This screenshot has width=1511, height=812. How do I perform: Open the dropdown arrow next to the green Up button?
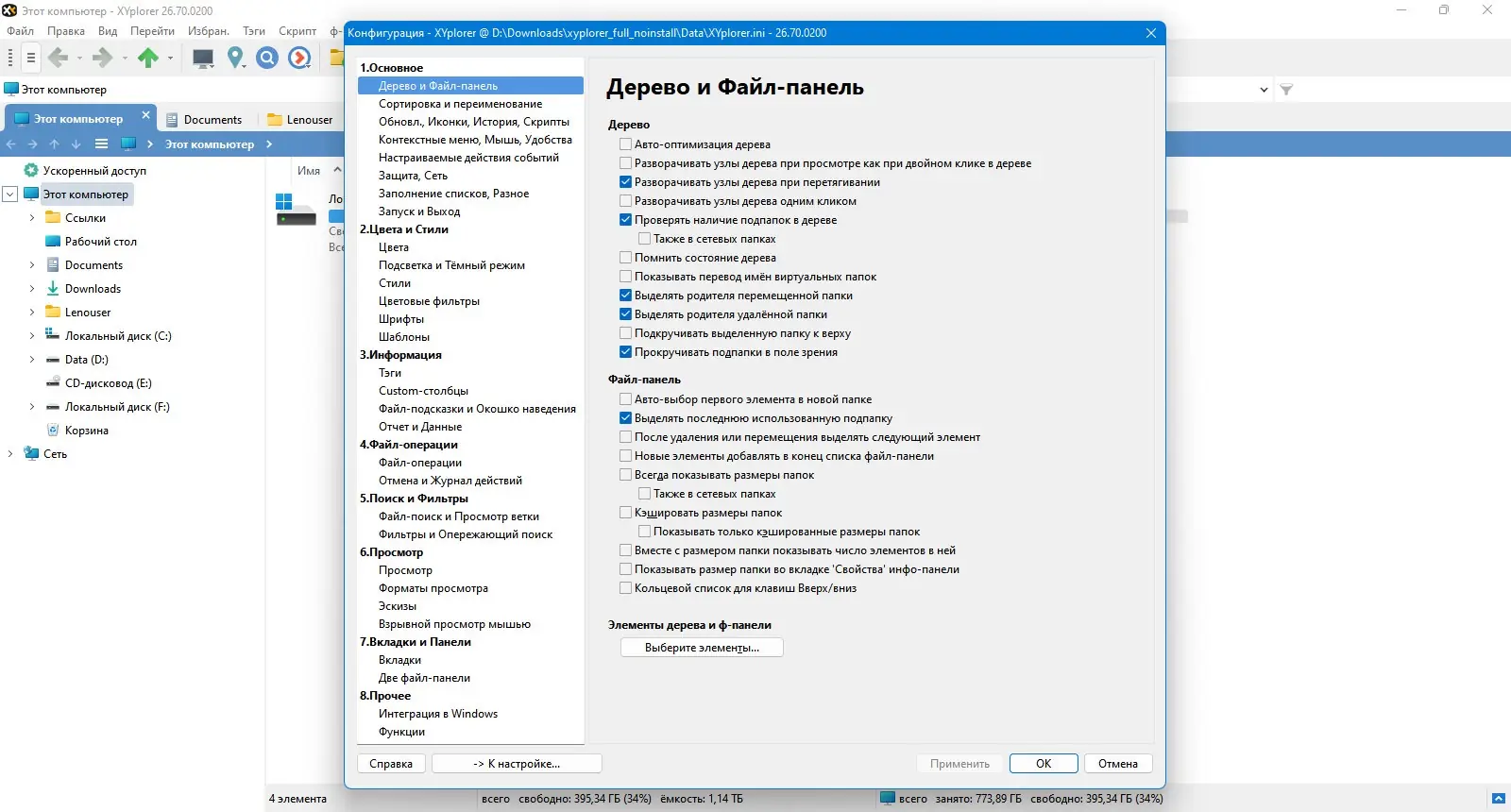pos(170,59)
